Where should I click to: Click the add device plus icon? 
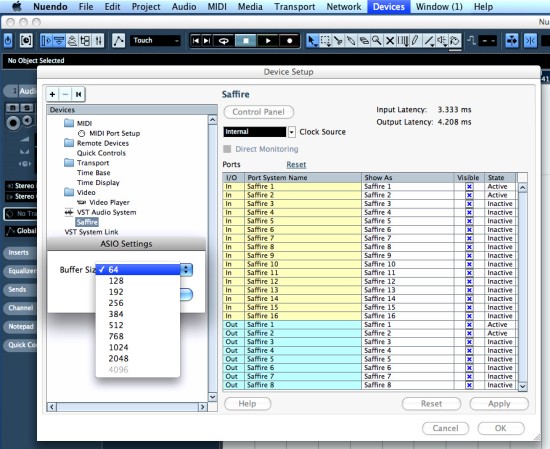coord(52,94)
